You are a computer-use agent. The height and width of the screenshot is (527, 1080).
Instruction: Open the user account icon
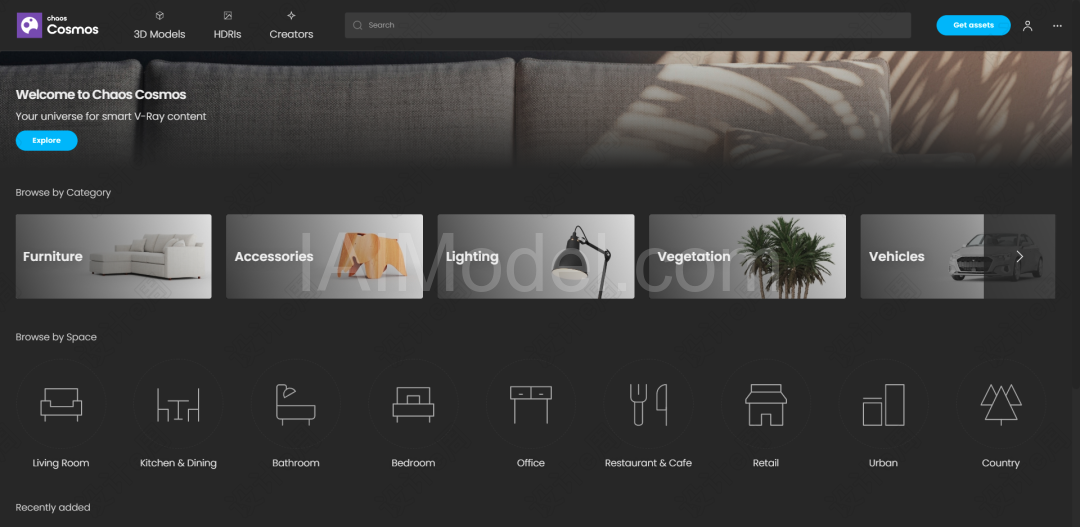[1028, 25]
